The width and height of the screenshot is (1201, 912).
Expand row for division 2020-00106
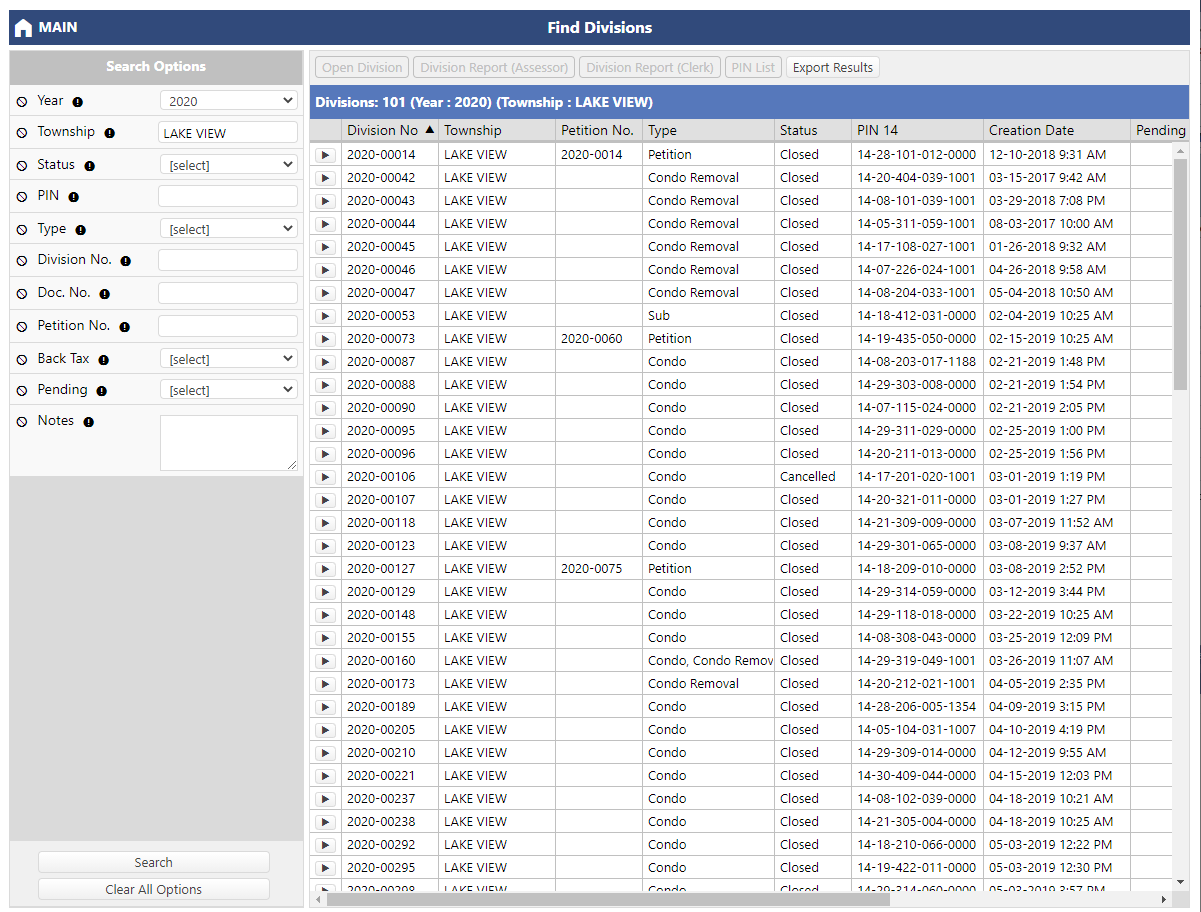click(325, 477)
